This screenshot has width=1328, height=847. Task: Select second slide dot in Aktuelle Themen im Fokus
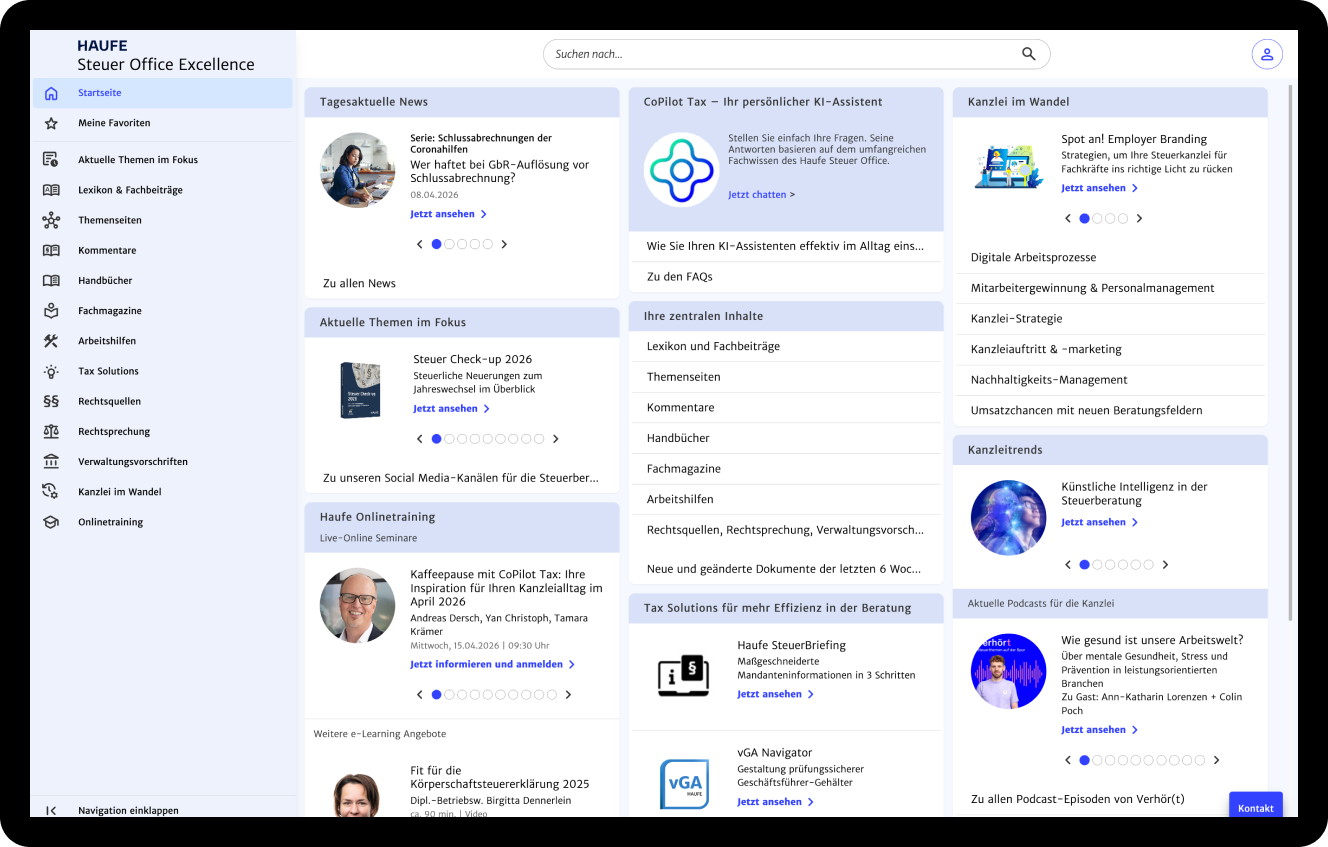tap(449, 439)
